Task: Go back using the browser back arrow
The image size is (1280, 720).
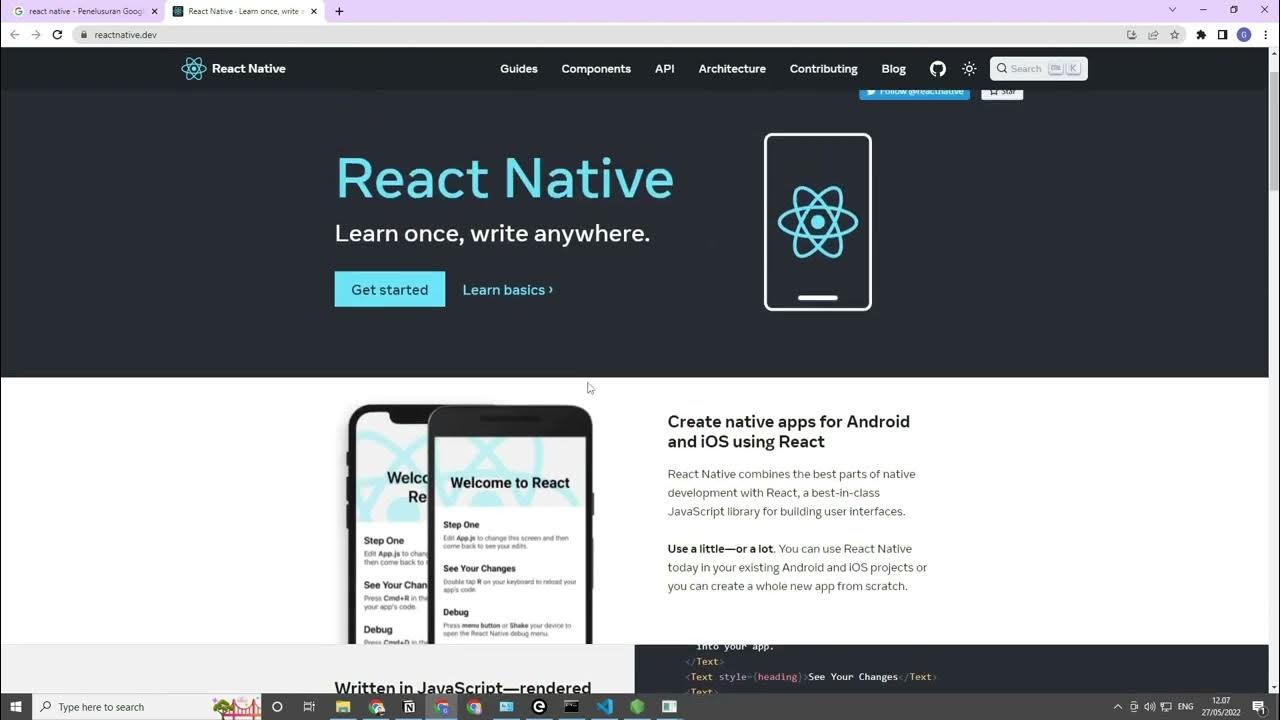Action: click(14, 35)
